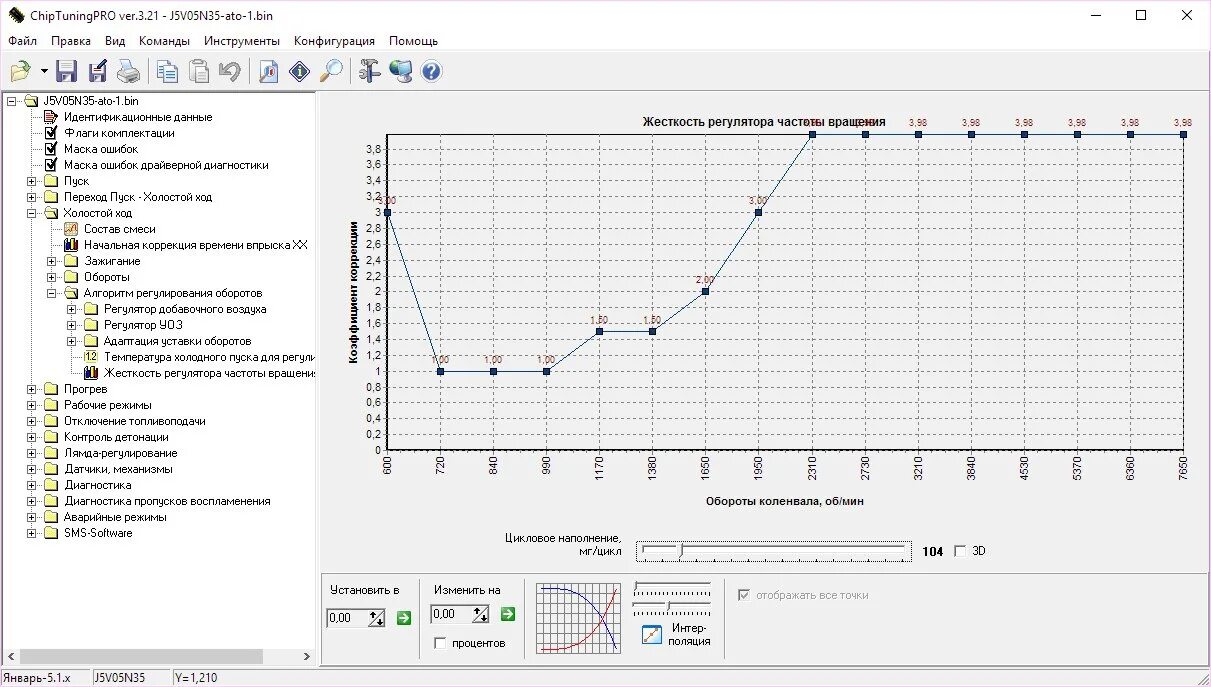This screenshot has height=687, width=1211.
Task: Select Температура холодного пуска item
Action: 209,357
